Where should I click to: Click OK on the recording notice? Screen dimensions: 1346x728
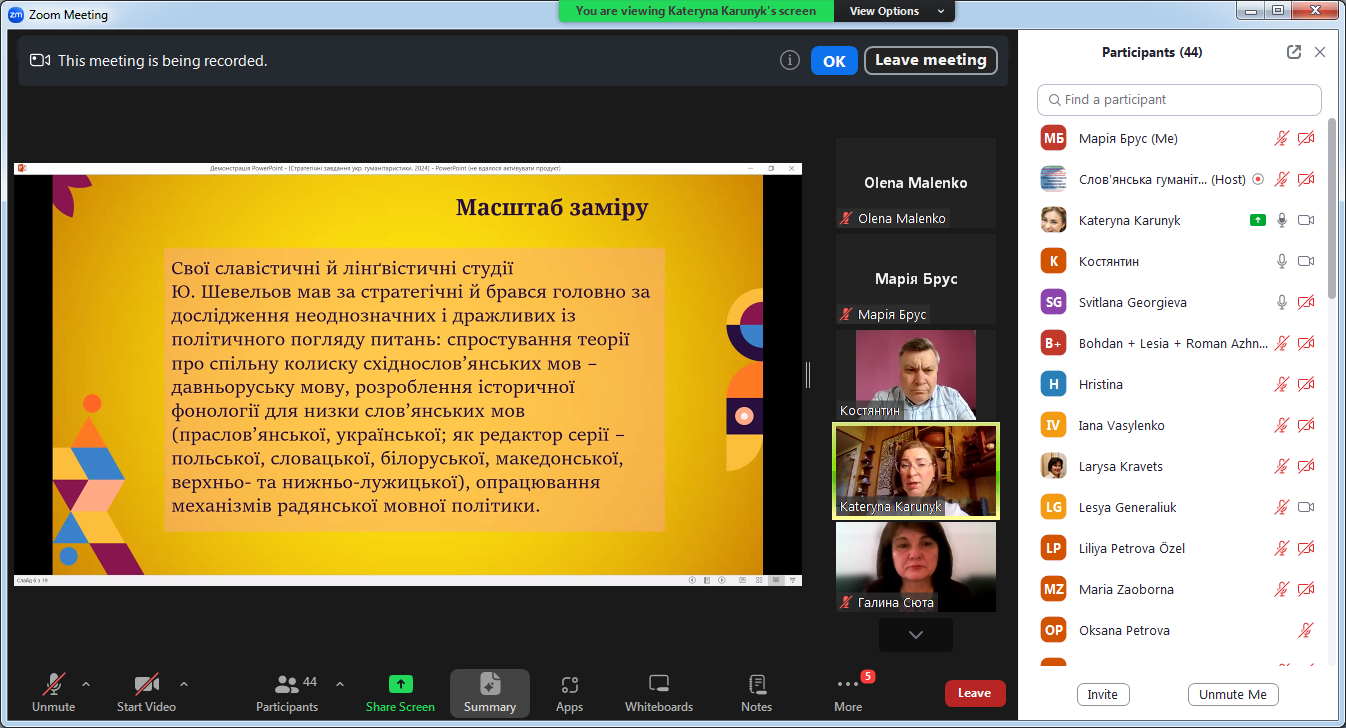click(833, 61)
